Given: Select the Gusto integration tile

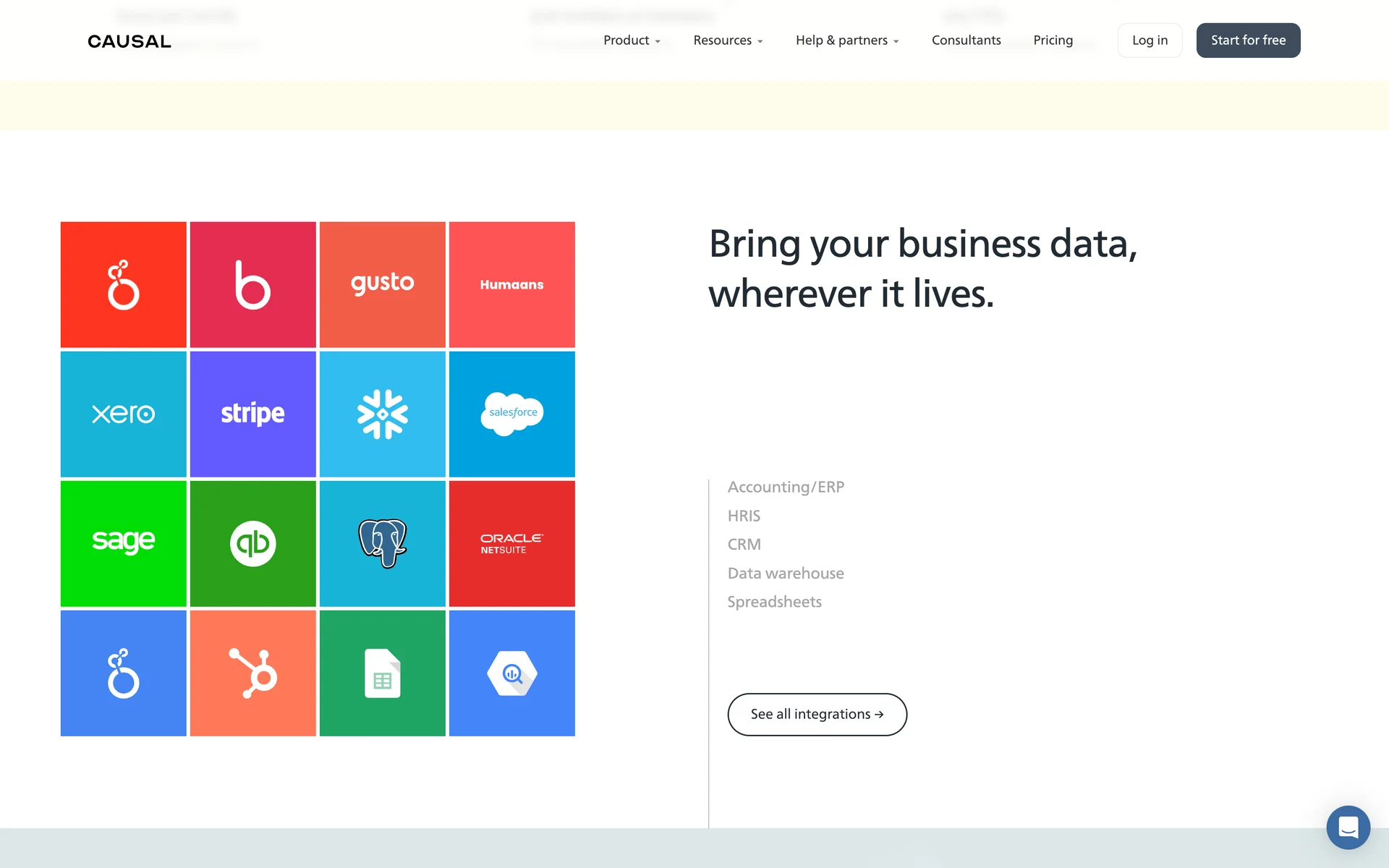Looking at the screenshot, I should (x=382, y=284).
